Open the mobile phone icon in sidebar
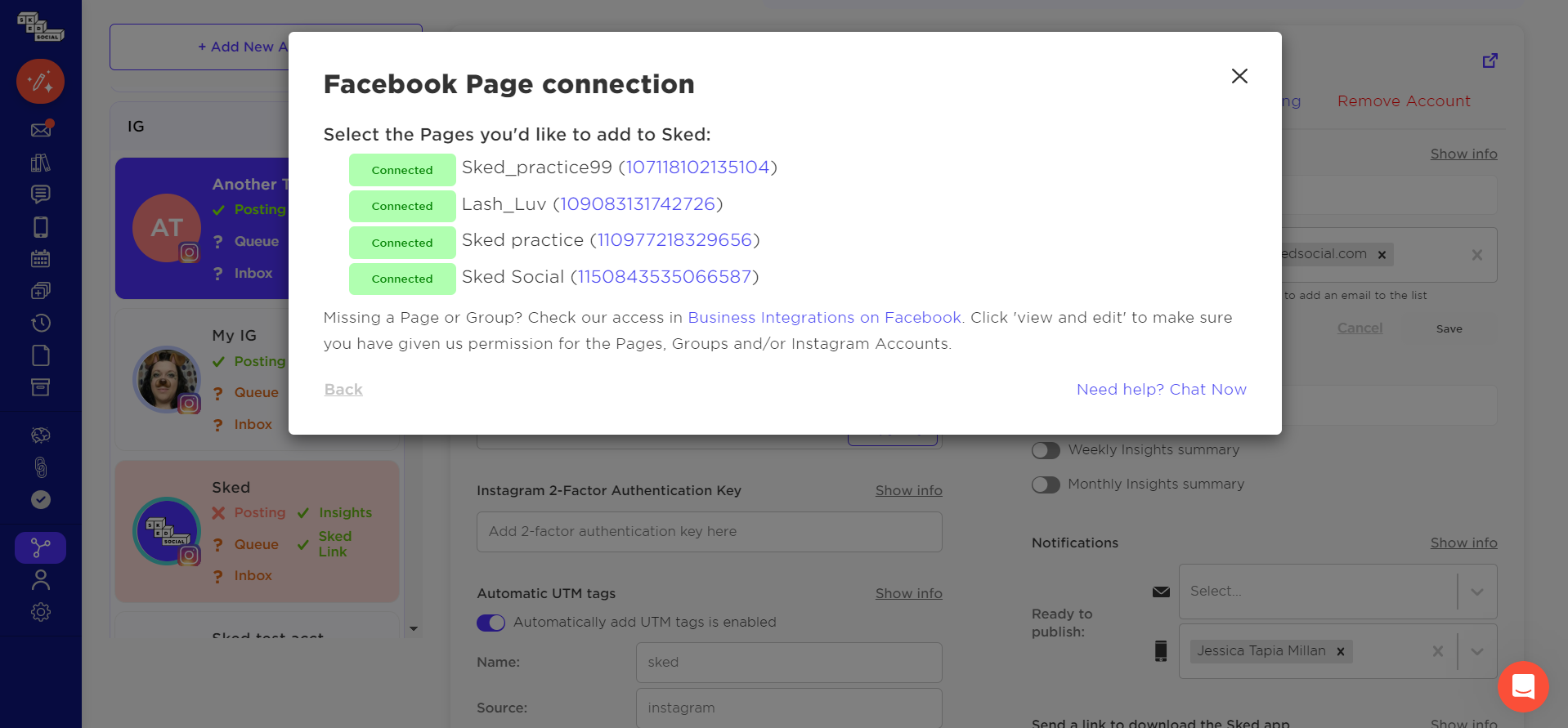This screenshot has height=728, width=1568. point(40,226)
